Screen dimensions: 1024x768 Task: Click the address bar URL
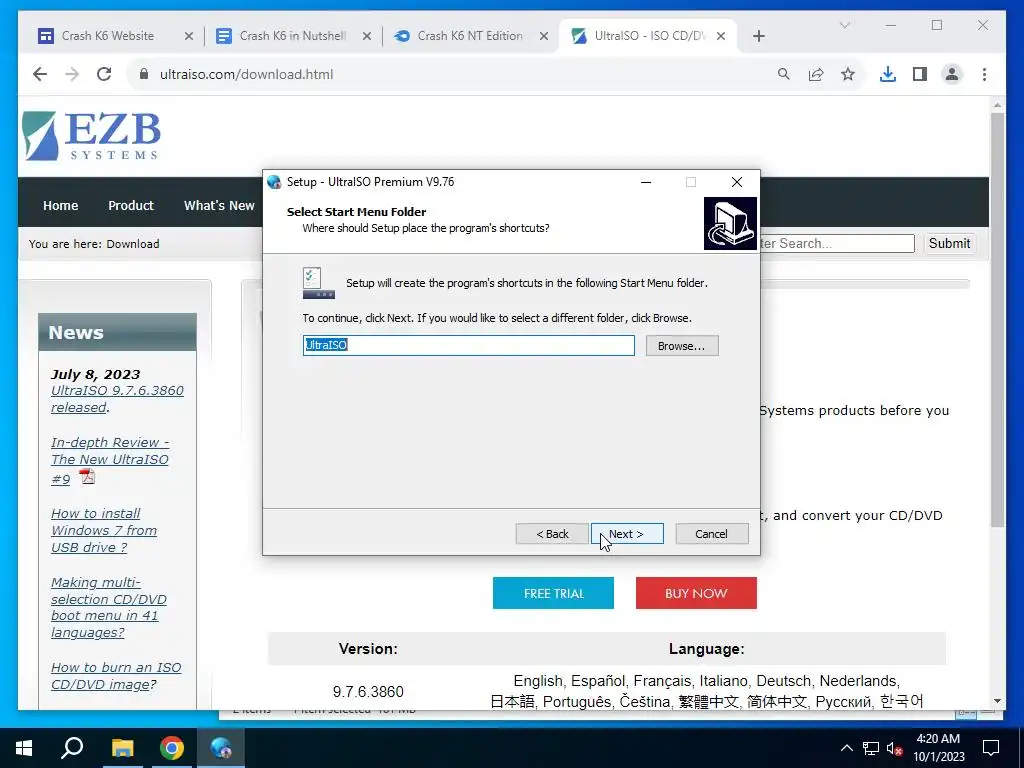[246, 74]
